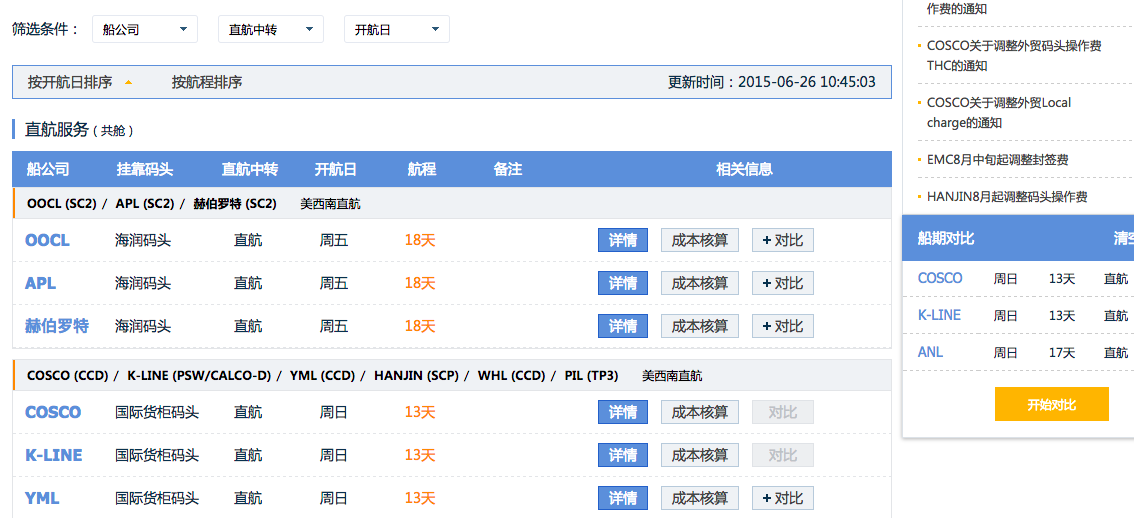
Task: Add YML to comparison with + 对比
Action: (783, 498)
